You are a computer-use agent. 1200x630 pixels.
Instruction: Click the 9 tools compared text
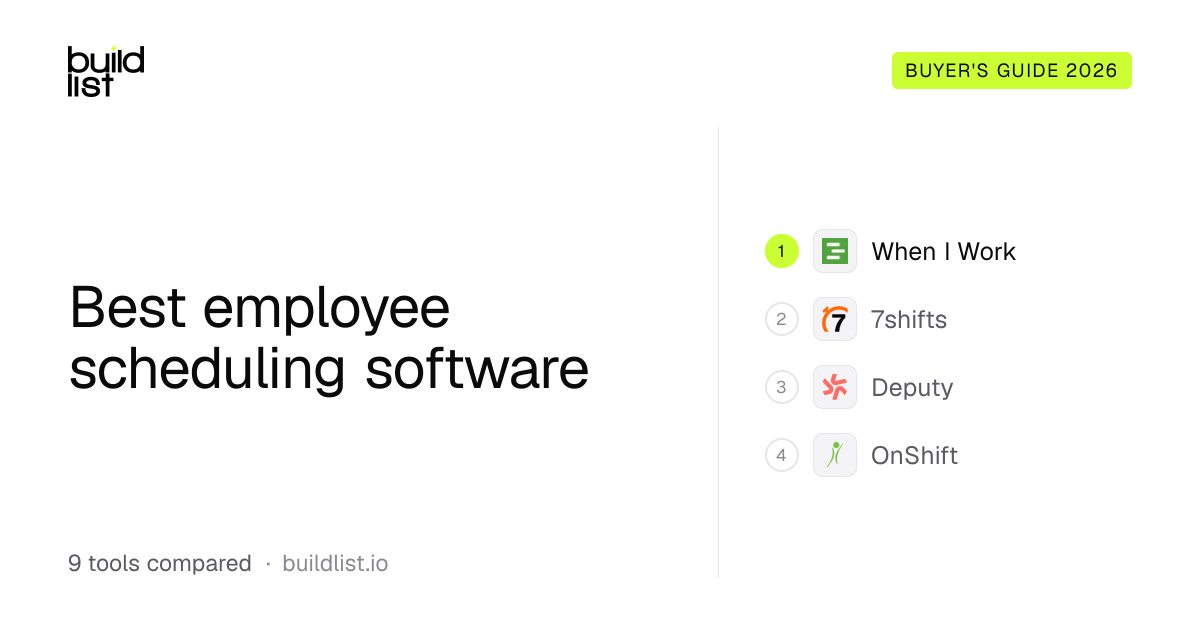pyautogui.click(x=160, y=563)
